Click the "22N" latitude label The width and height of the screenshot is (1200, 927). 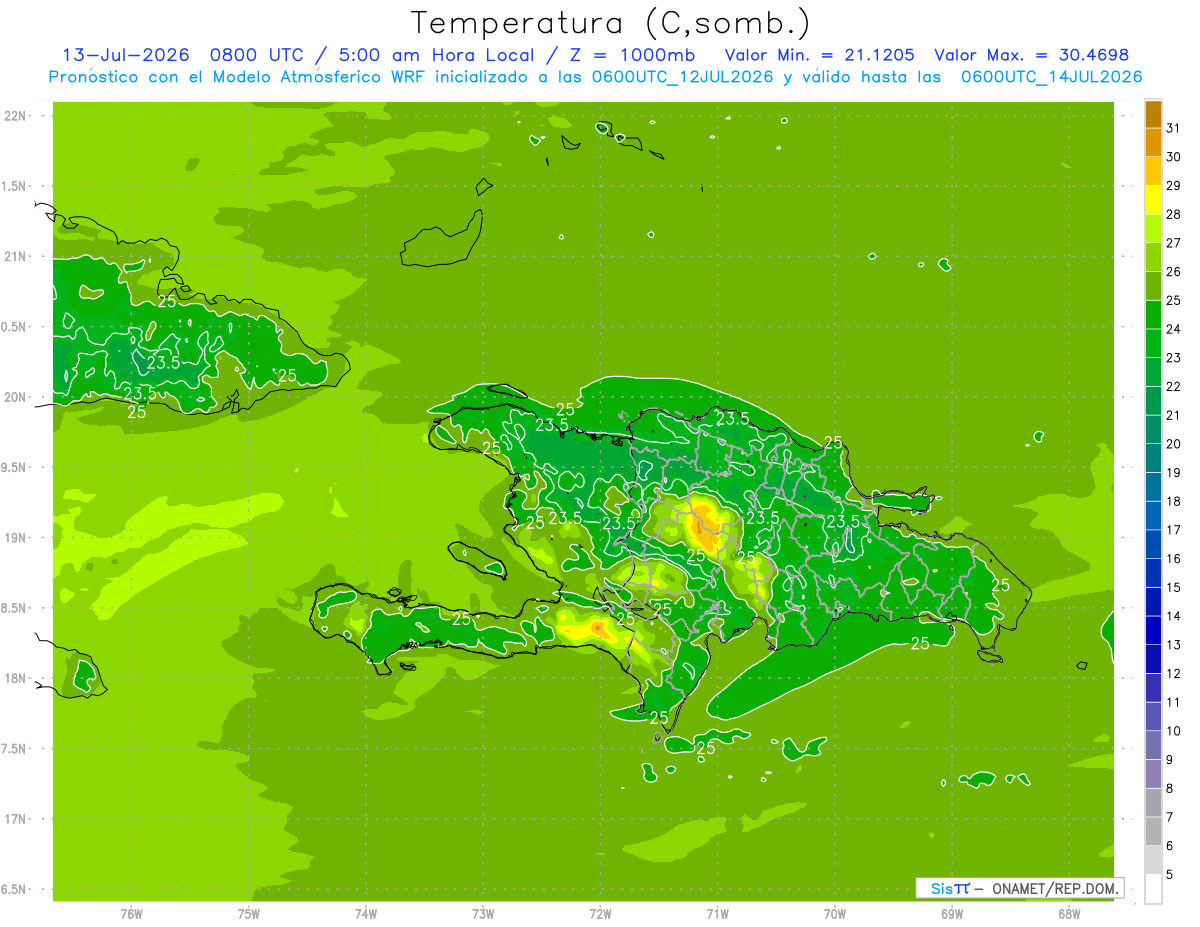point(17,116)
